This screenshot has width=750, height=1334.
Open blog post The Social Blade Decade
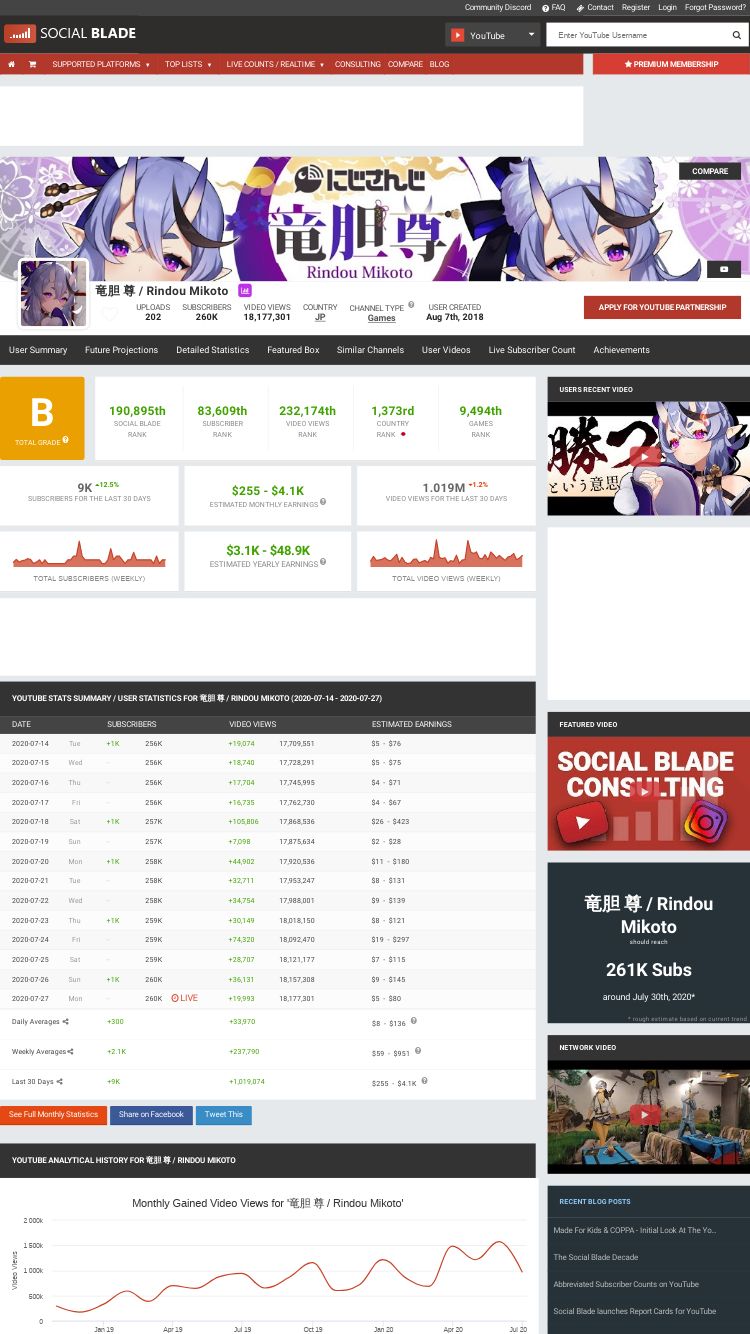(x=596, y=1257)
